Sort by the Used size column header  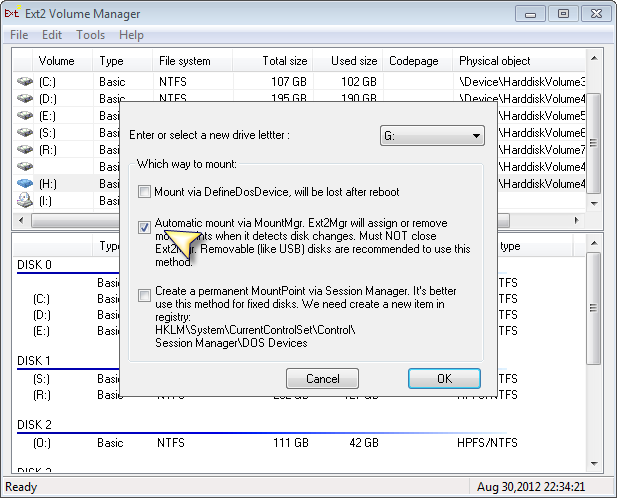pos(347,61)
